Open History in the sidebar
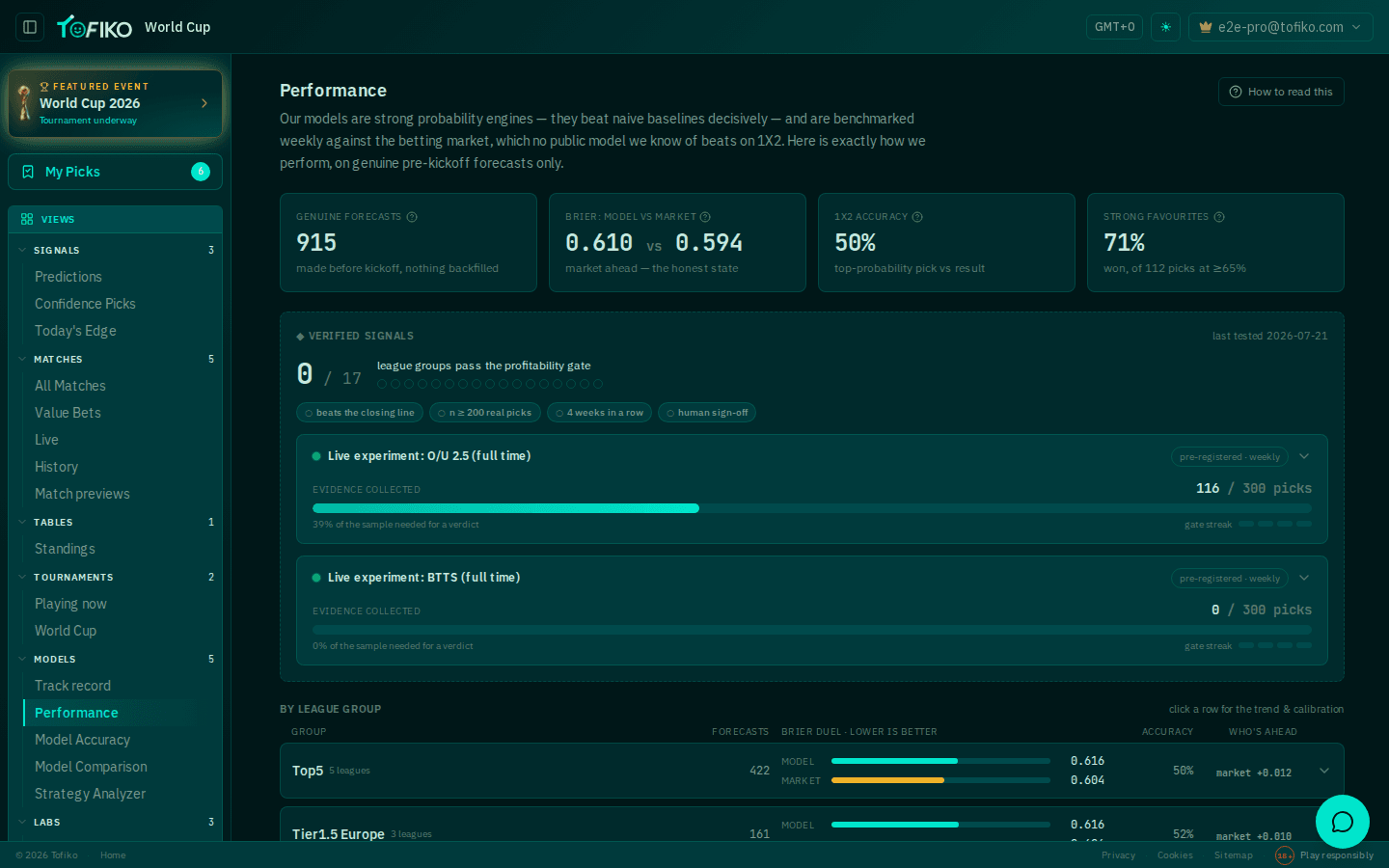This screenshot has height=868, width=1389. coord(56,467)
